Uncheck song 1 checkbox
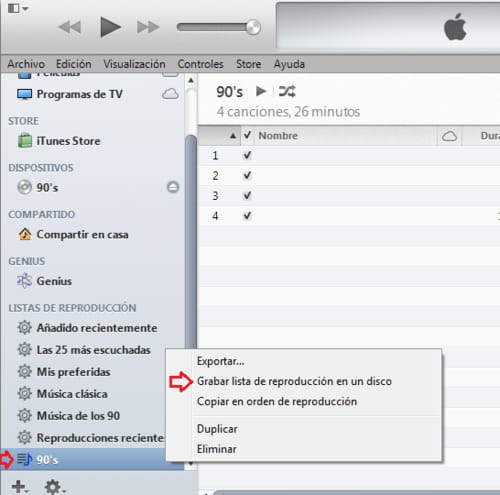The image size is (500, 495). [247, 155]
